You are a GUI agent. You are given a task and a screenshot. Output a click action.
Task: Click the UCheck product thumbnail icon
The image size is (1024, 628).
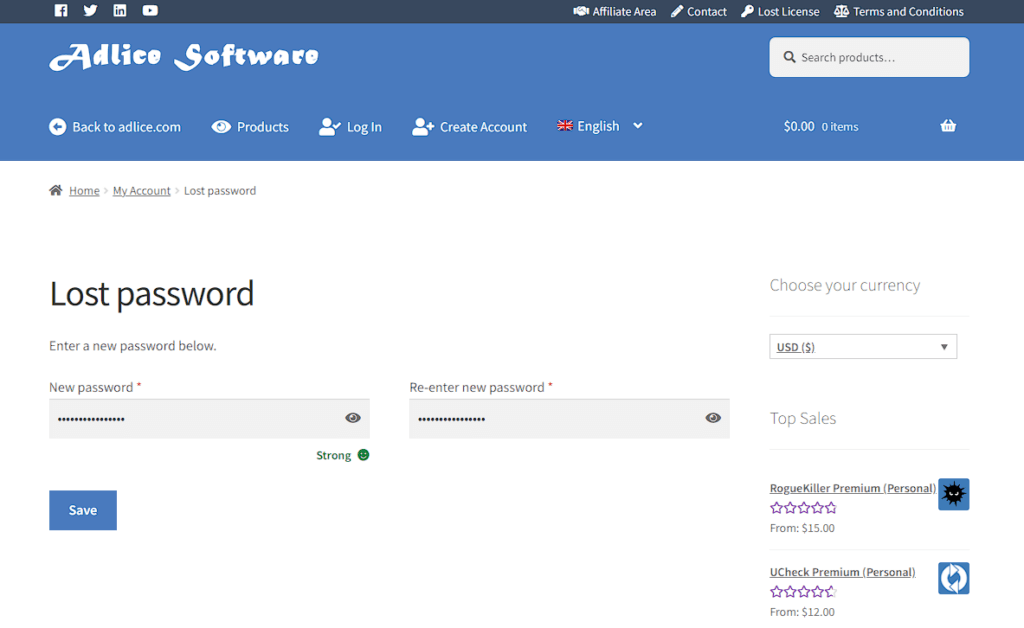coord(953,578)
